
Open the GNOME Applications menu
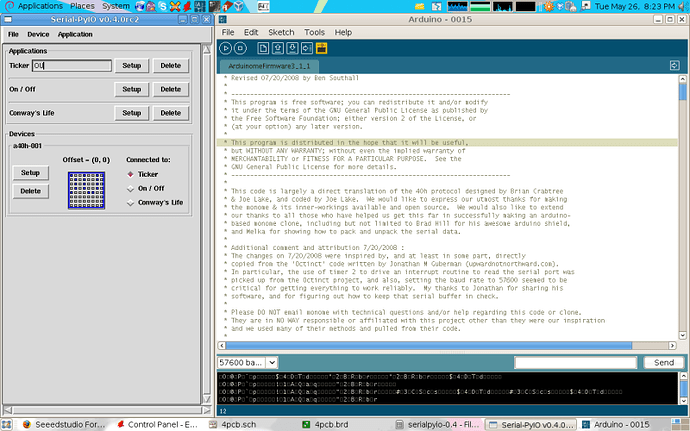point(40,6)
